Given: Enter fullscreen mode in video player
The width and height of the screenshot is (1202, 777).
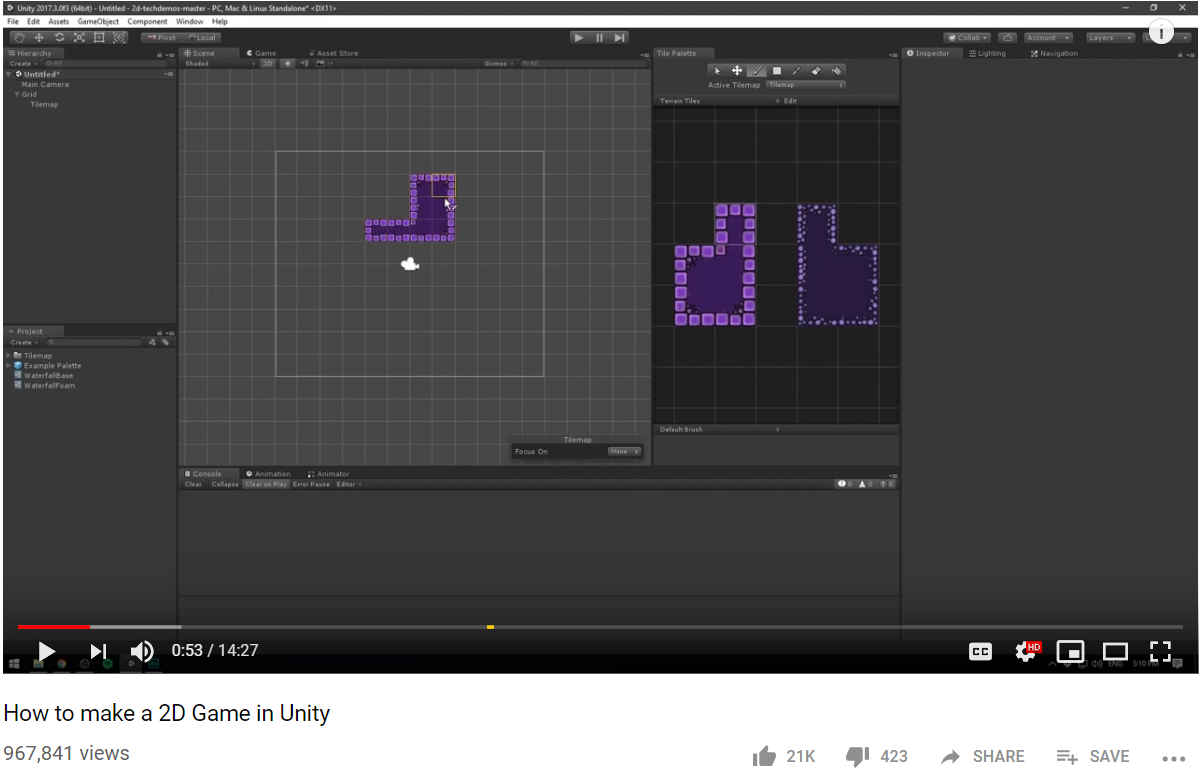Looking at the screenshot, I should [x=1160, y=651].
